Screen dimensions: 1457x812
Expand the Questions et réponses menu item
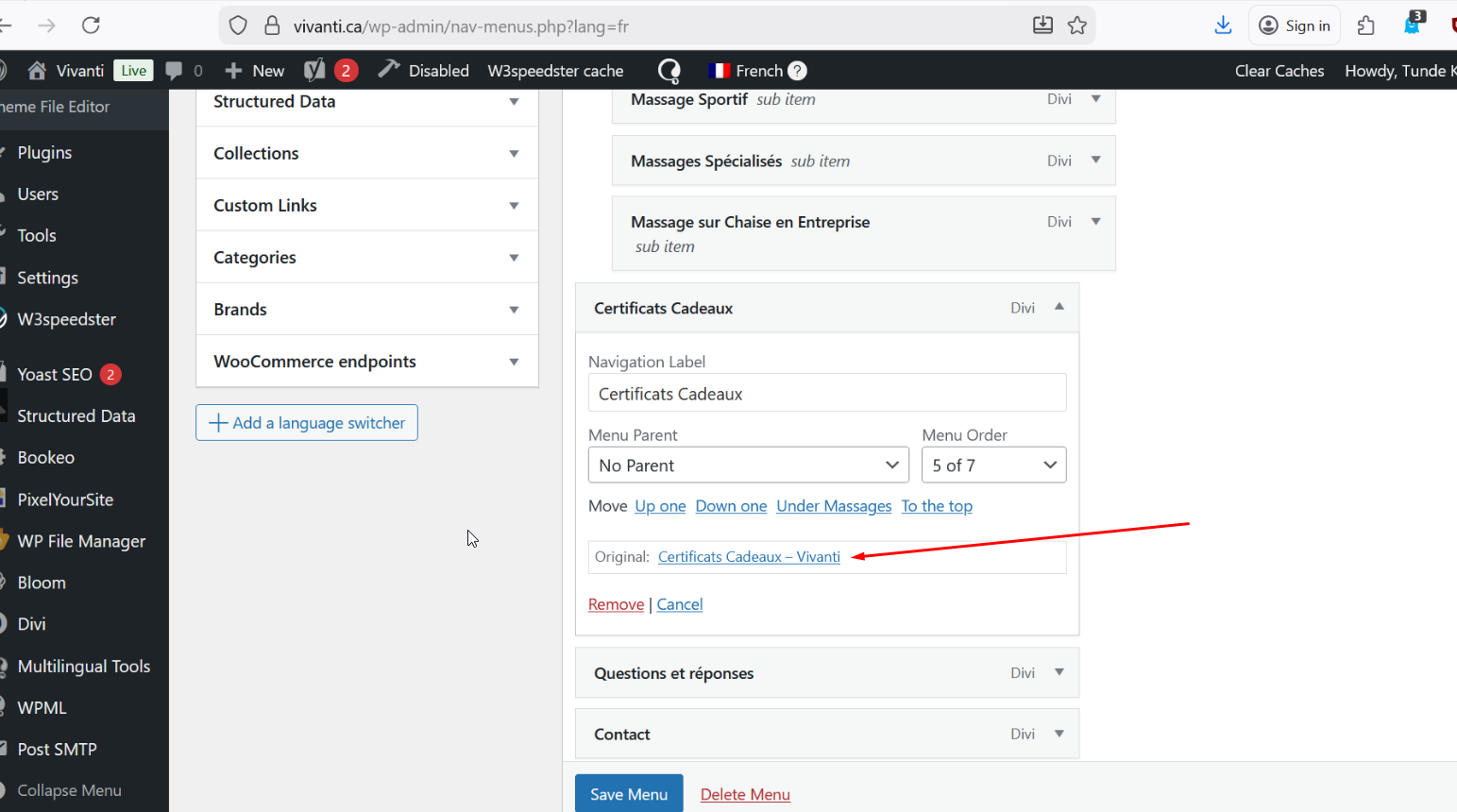[1059, 672]
